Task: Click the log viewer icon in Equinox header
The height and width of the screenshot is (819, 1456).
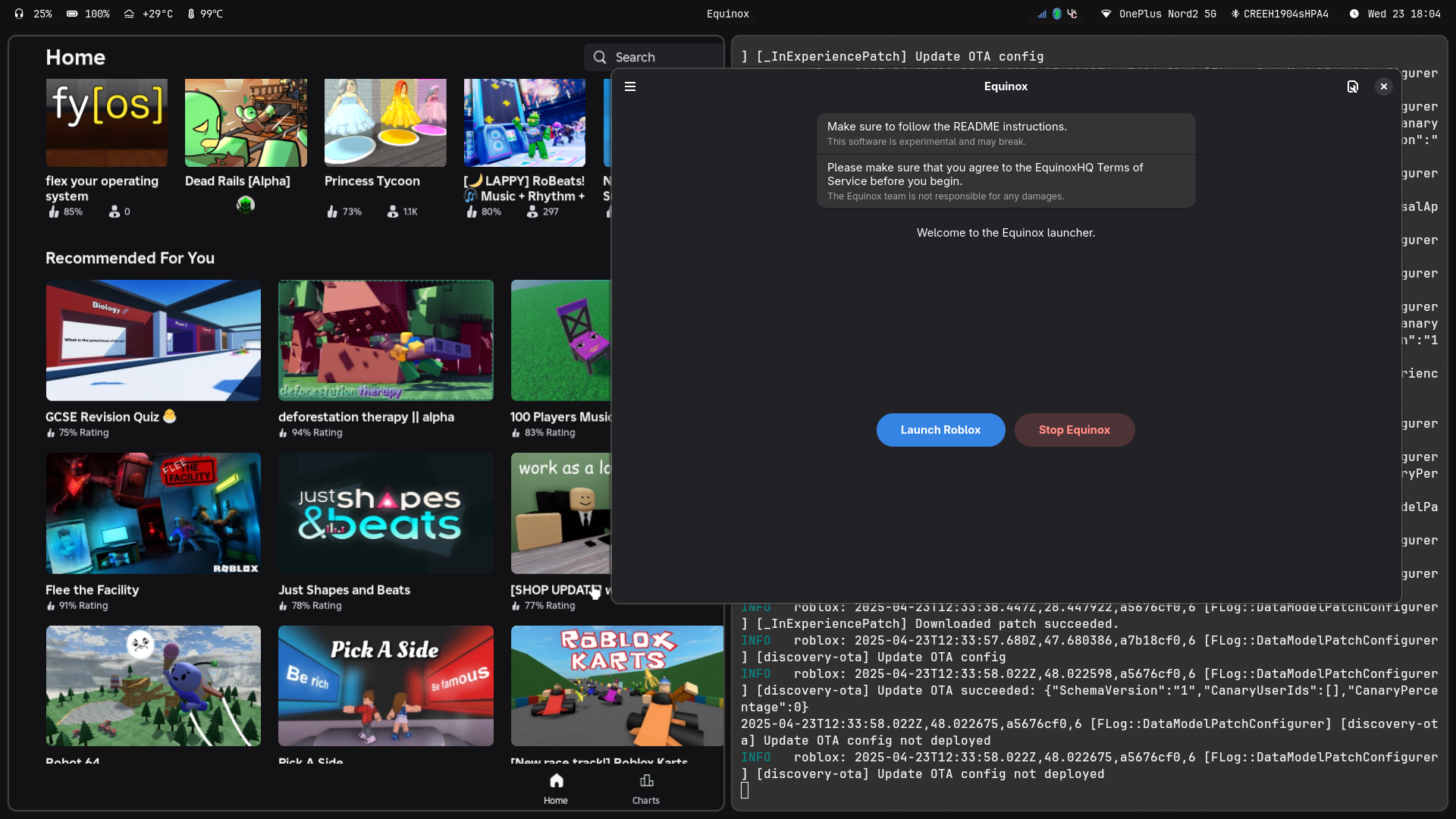Action: point(1353,86)
